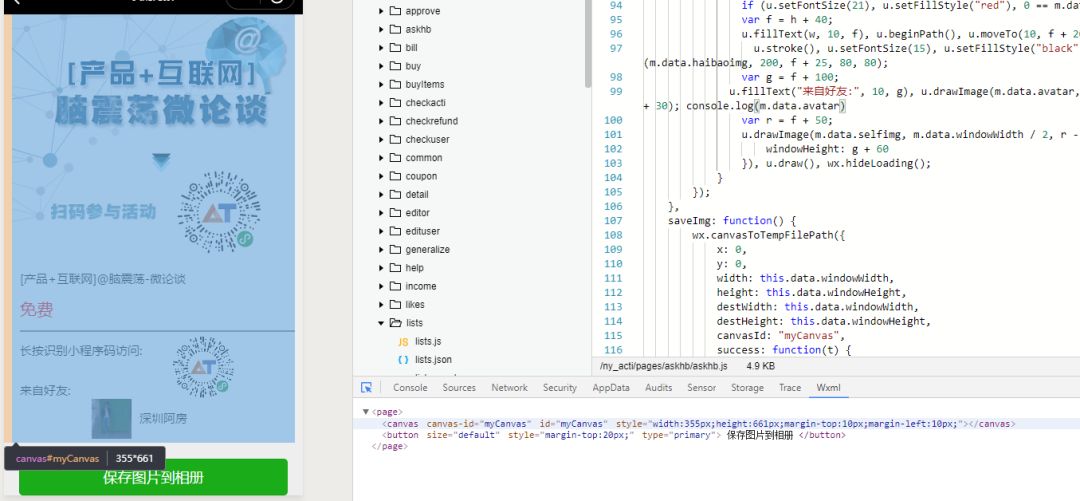Open the Console tab
This screenshot has height=501, width=1080.
[411, 388]
